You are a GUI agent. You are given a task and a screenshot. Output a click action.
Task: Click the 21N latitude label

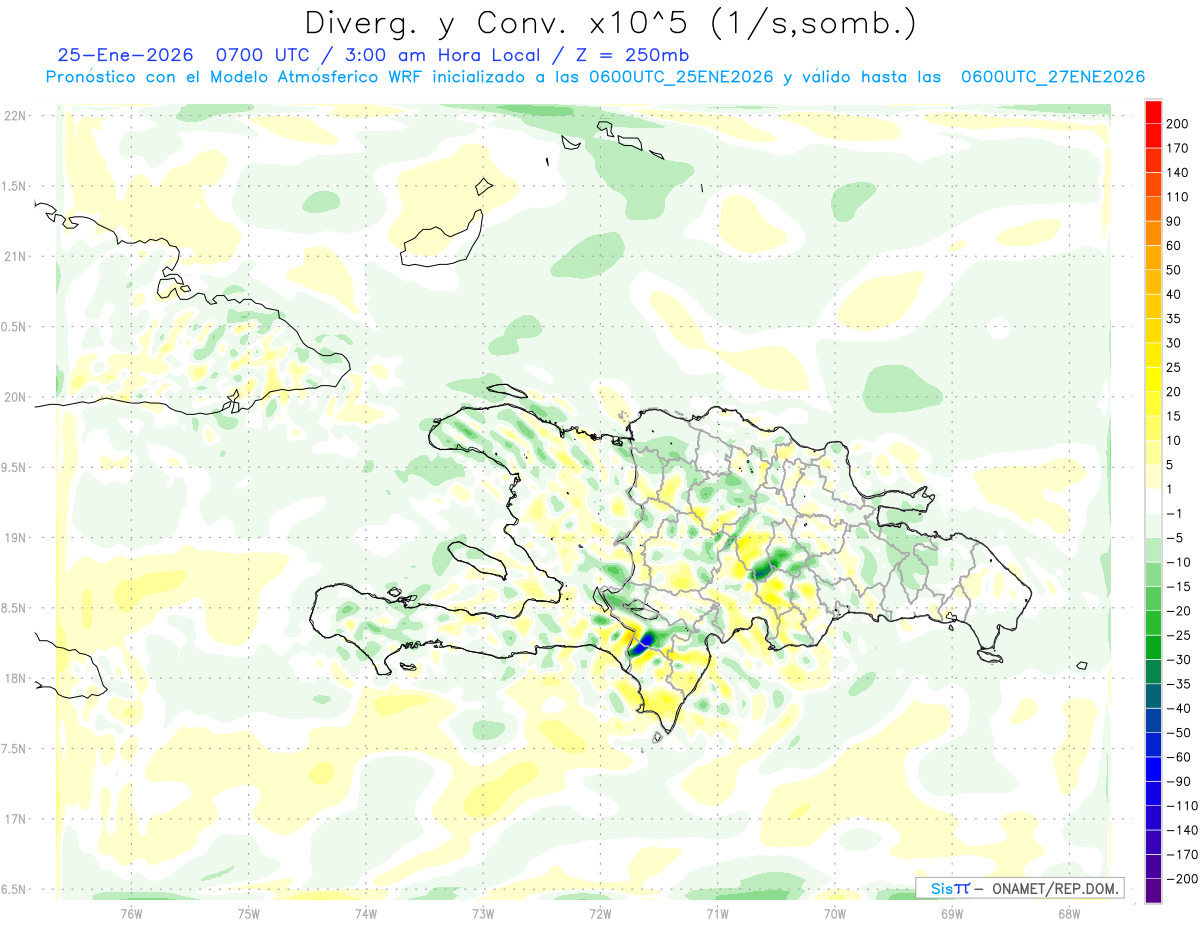(x=14, y=256)
